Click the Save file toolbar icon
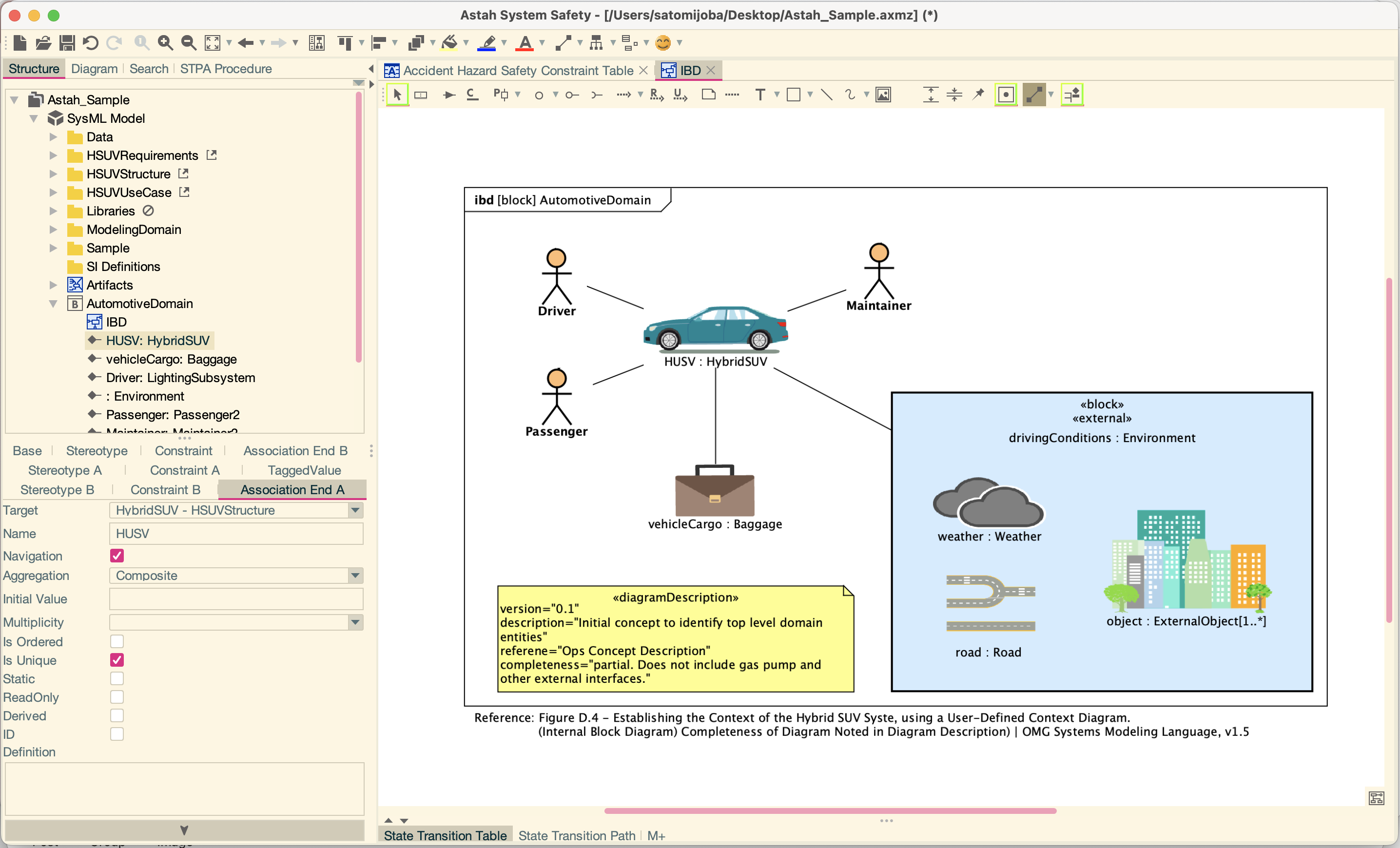Screen dimensions: 1400x848 (x=67, y=42)
